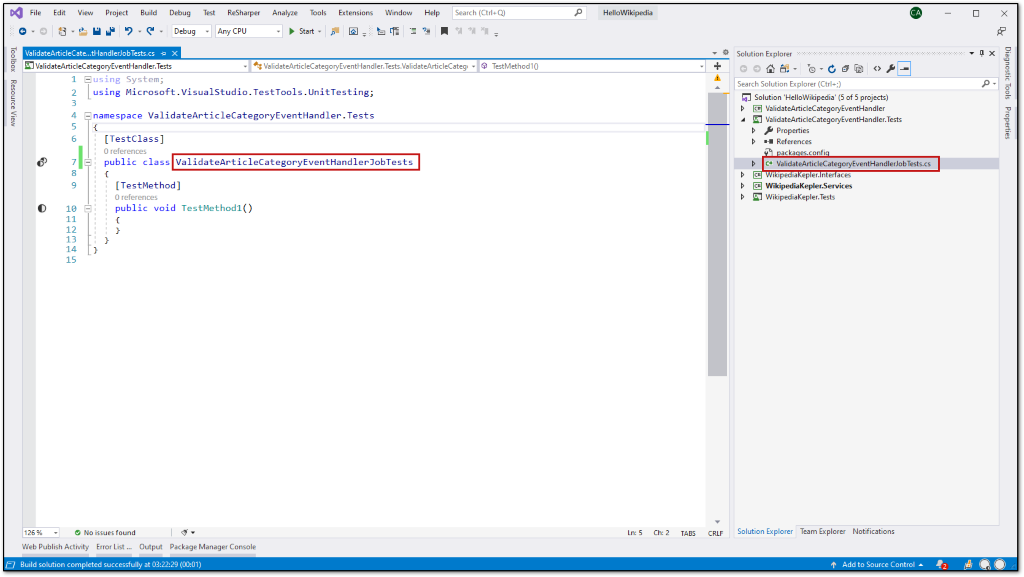Screen dimensions: 1024x577
Task: Expand the References node
Action: [754, 142]
